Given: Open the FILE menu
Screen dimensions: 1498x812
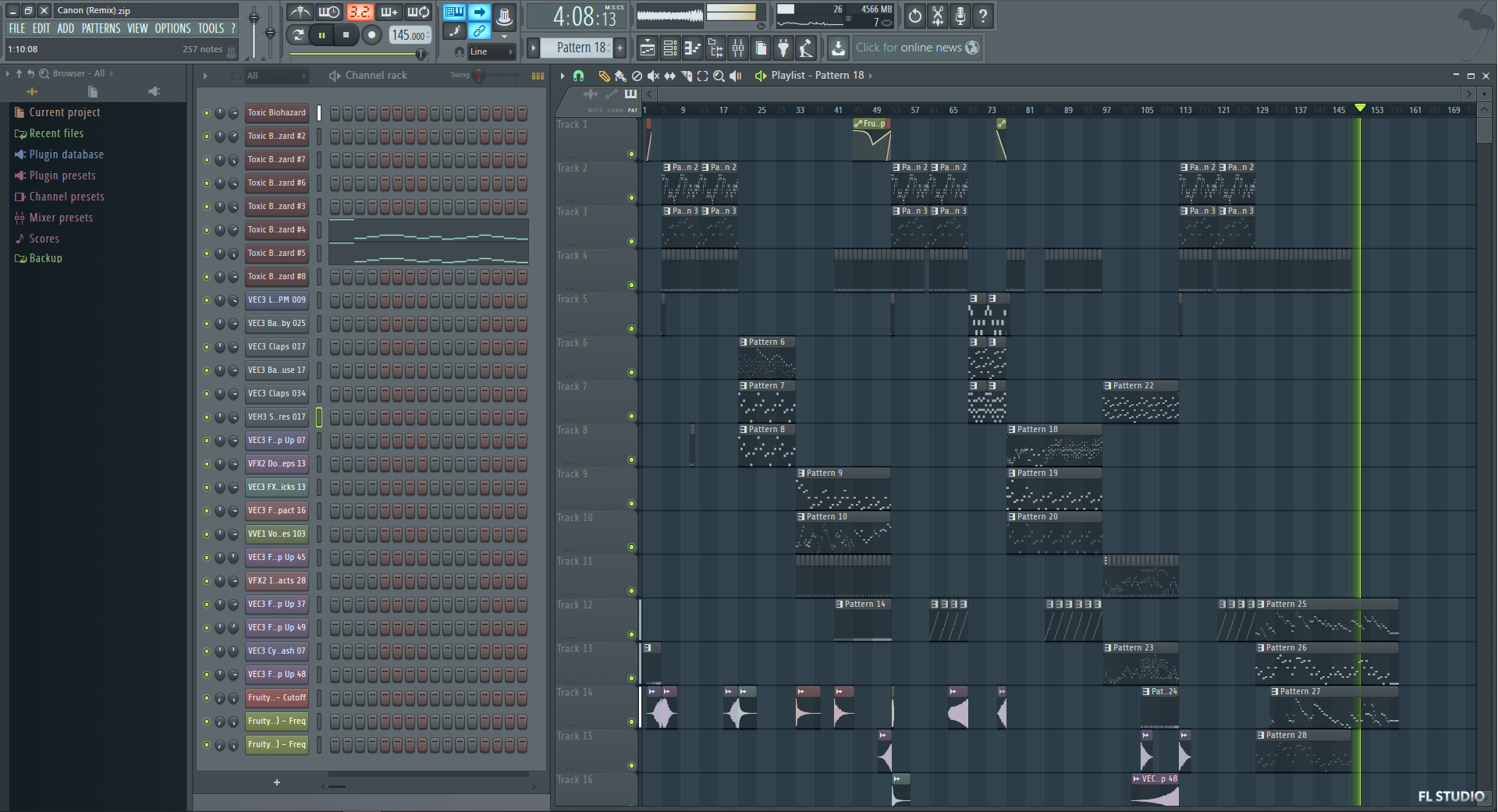Looking at the screenshot, I should 16,28.
